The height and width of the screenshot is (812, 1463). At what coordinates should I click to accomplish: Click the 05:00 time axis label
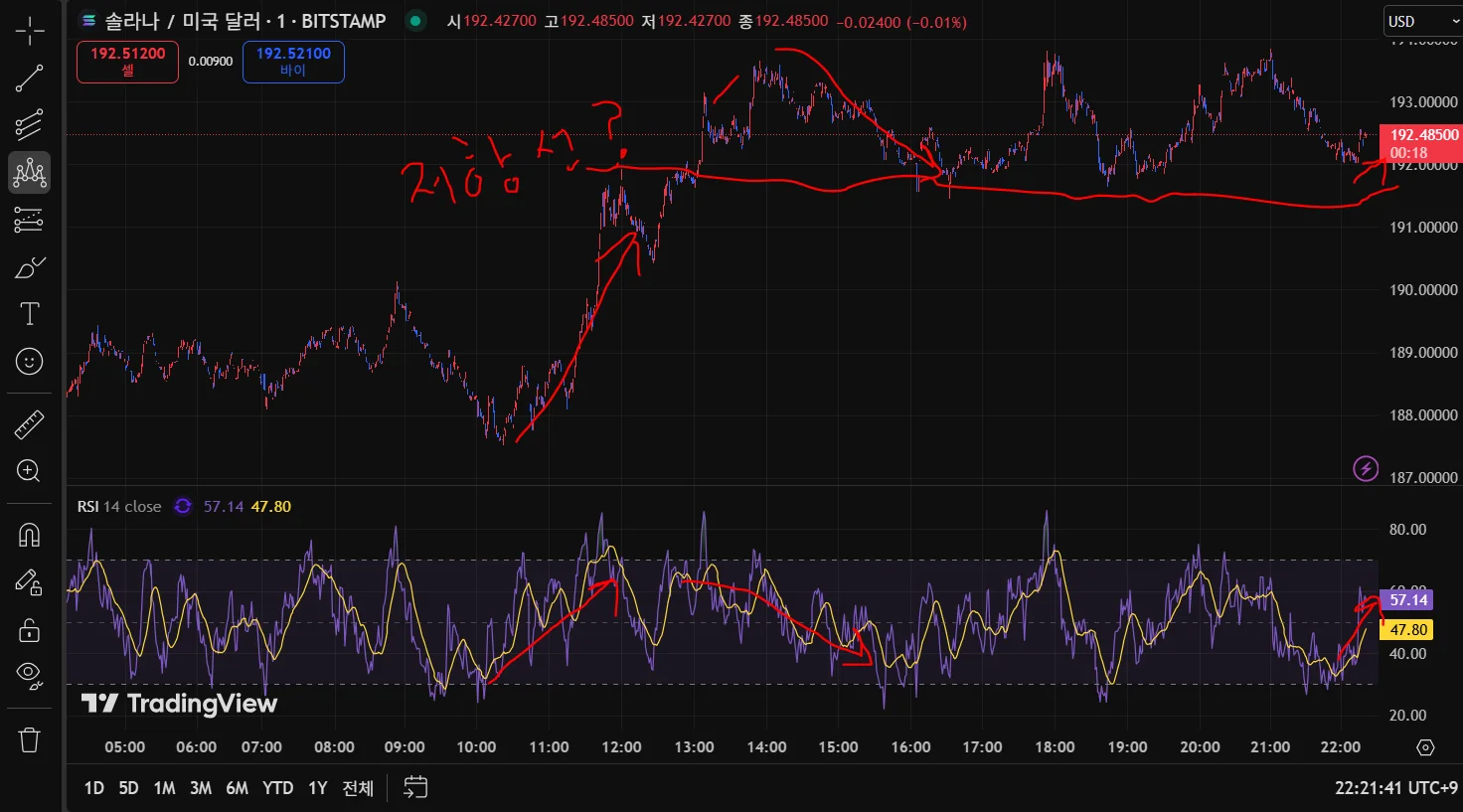(125, 747)
